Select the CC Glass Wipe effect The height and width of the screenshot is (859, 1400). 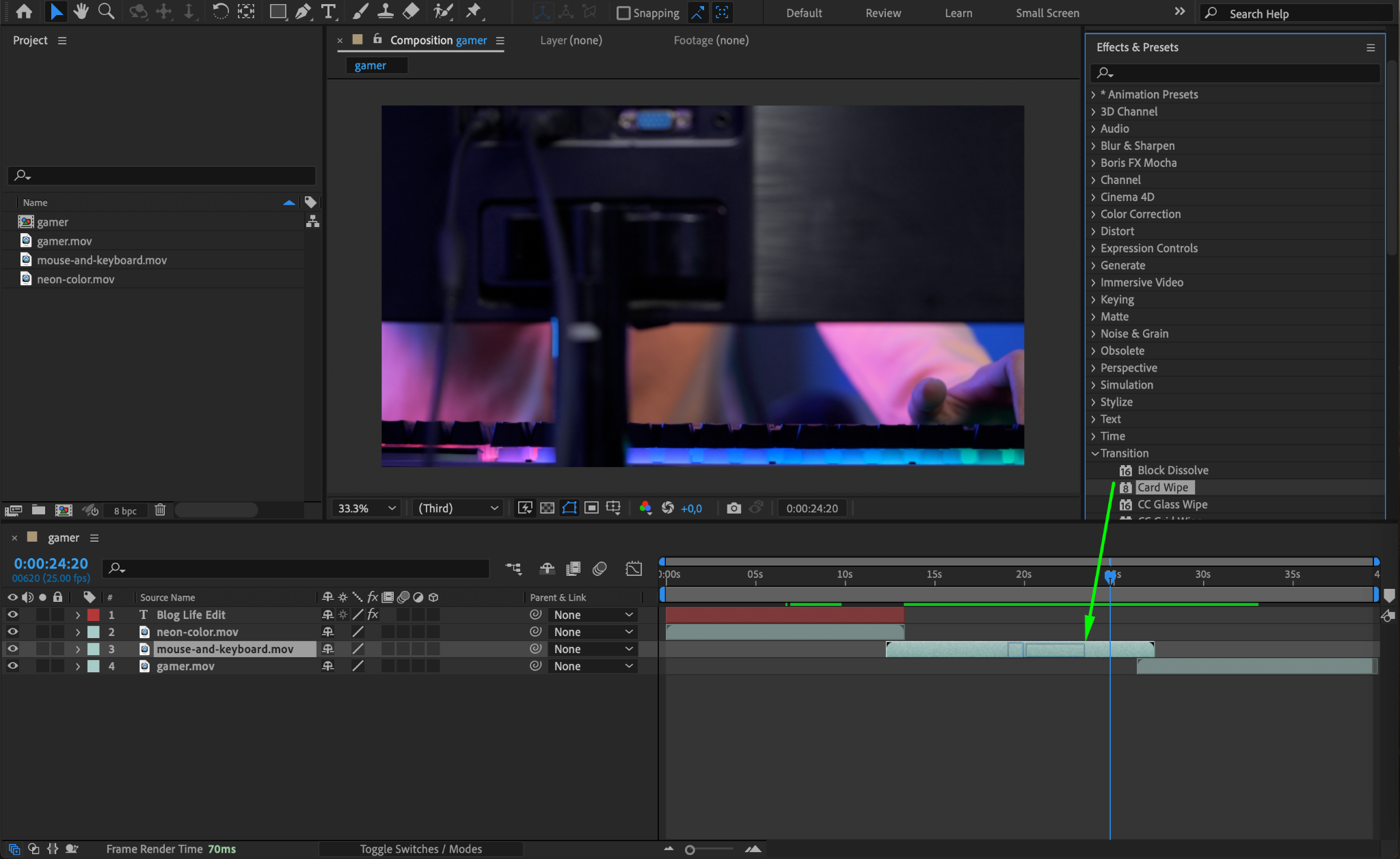(1172, 505)
